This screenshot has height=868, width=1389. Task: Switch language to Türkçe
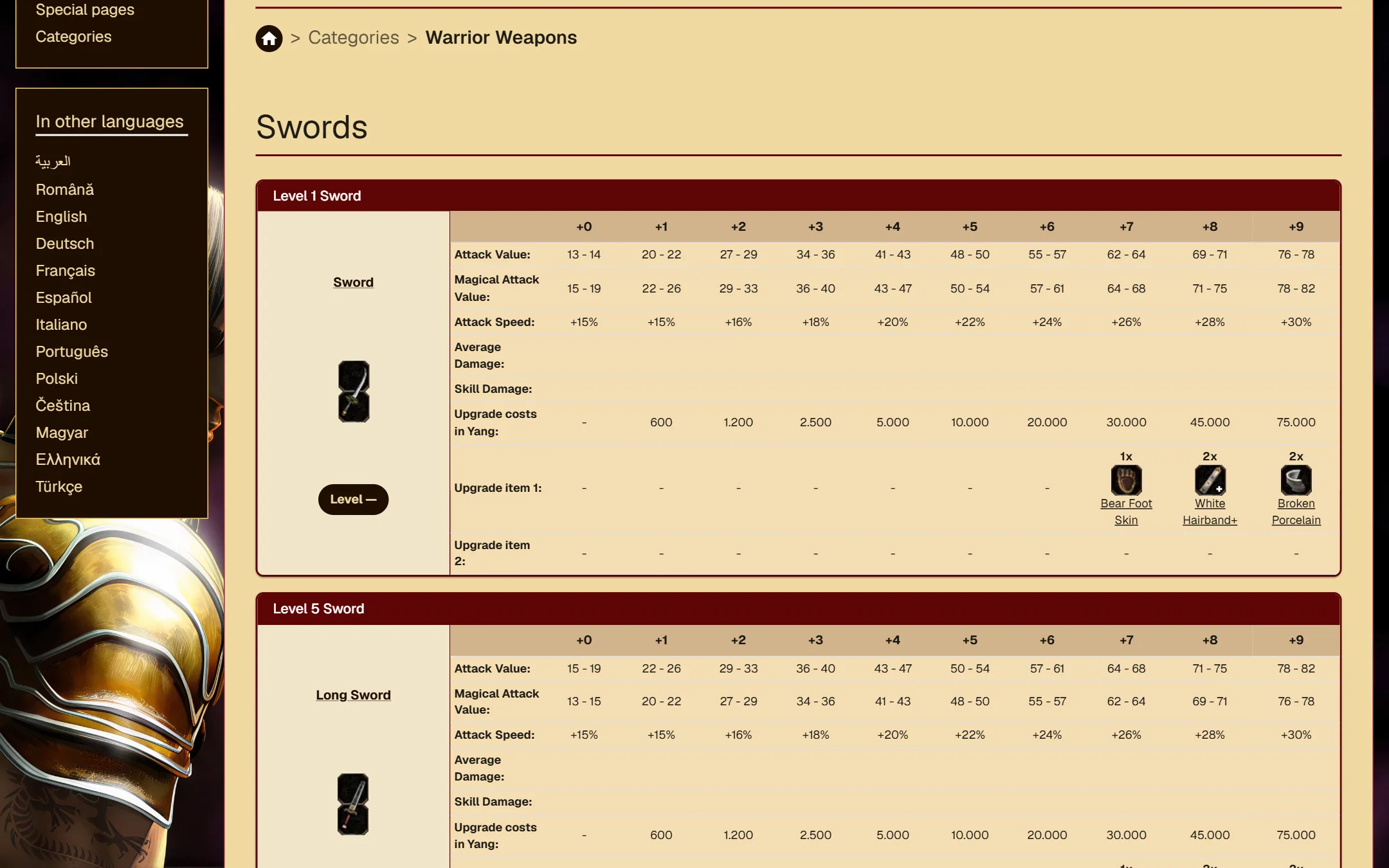click(x=59, y=486)
